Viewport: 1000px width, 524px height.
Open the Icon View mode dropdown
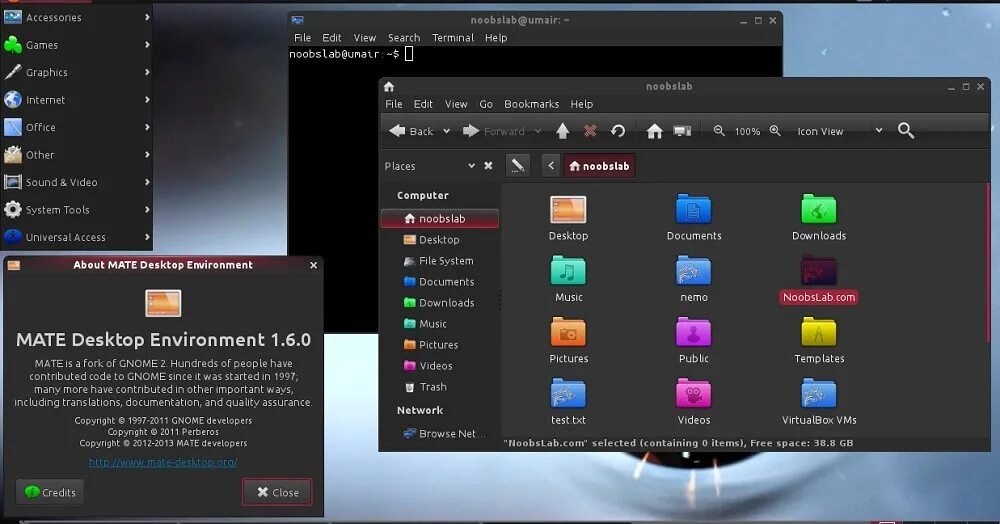tap(839, 131)
